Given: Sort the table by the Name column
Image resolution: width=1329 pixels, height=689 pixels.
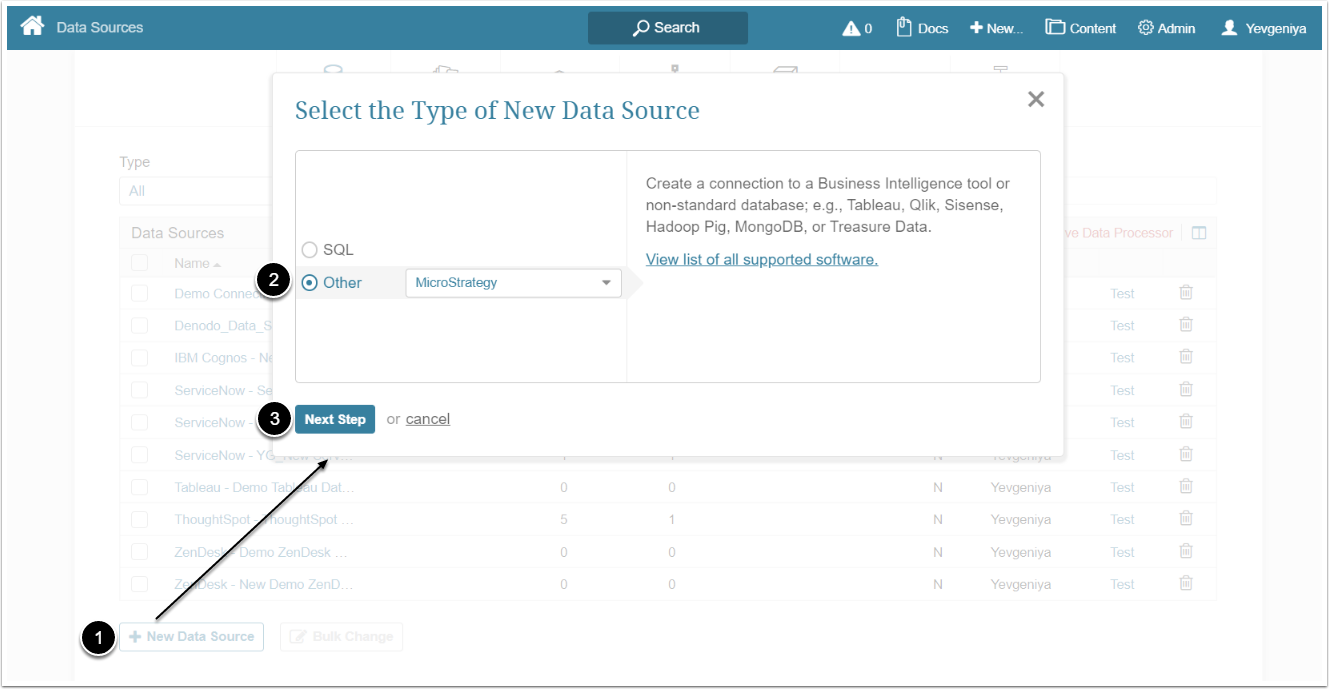Looking at the screenshot, I should (192, 263).
